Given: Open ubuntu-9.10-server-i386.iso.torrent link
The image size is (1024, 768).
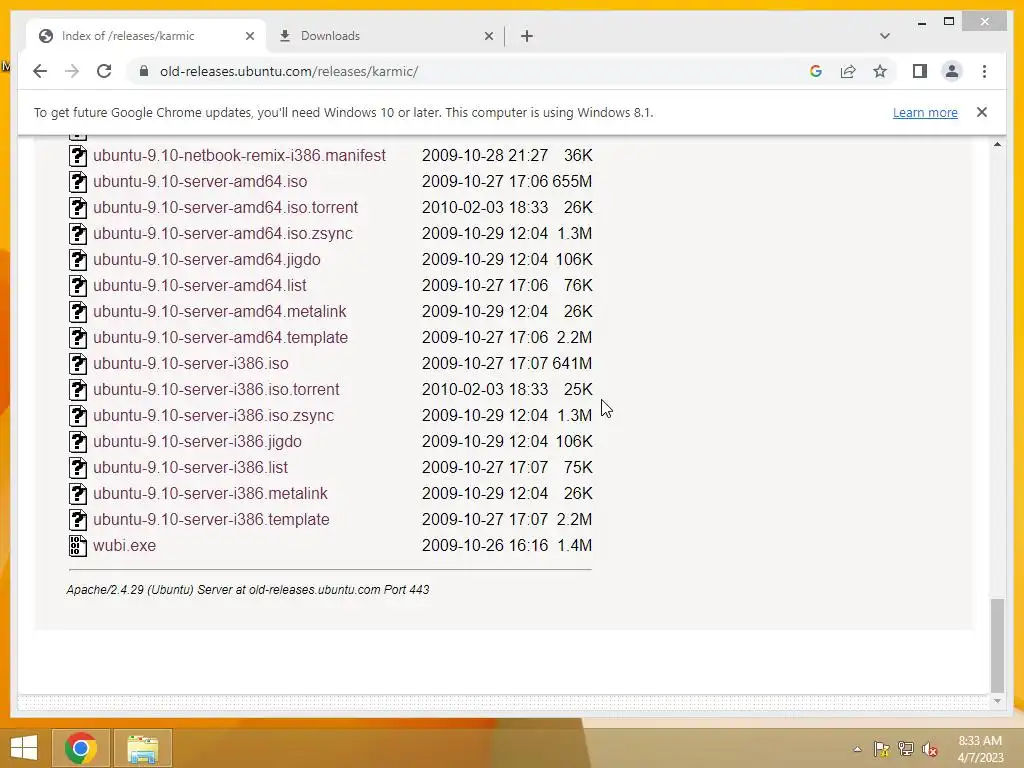Looking at the screenshot, I should pos(216,389).
